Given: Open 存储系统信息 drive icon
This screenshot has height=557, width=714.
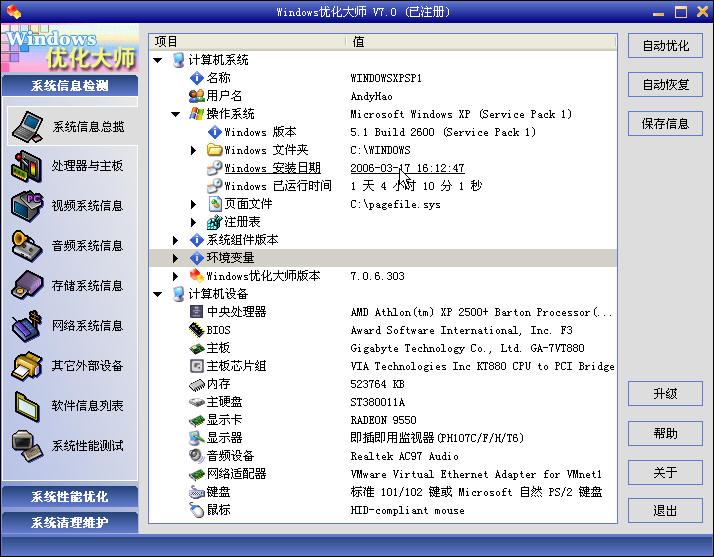Looking at the screenshot, I should click(x=27, y=285).
